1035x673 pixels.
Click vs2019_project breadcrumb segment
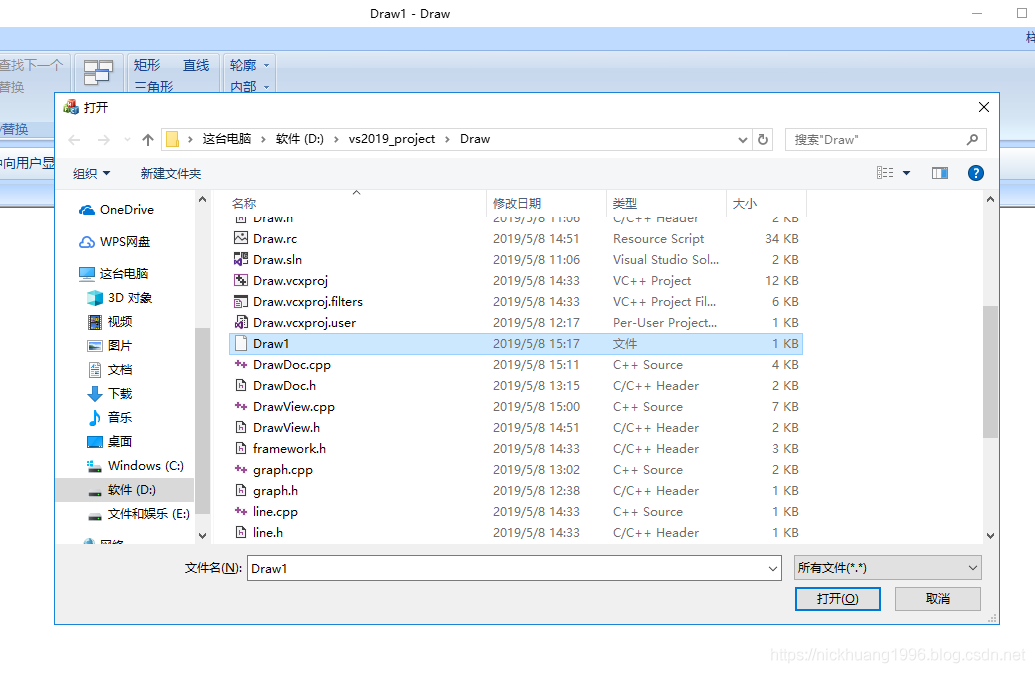click(392, 139)
